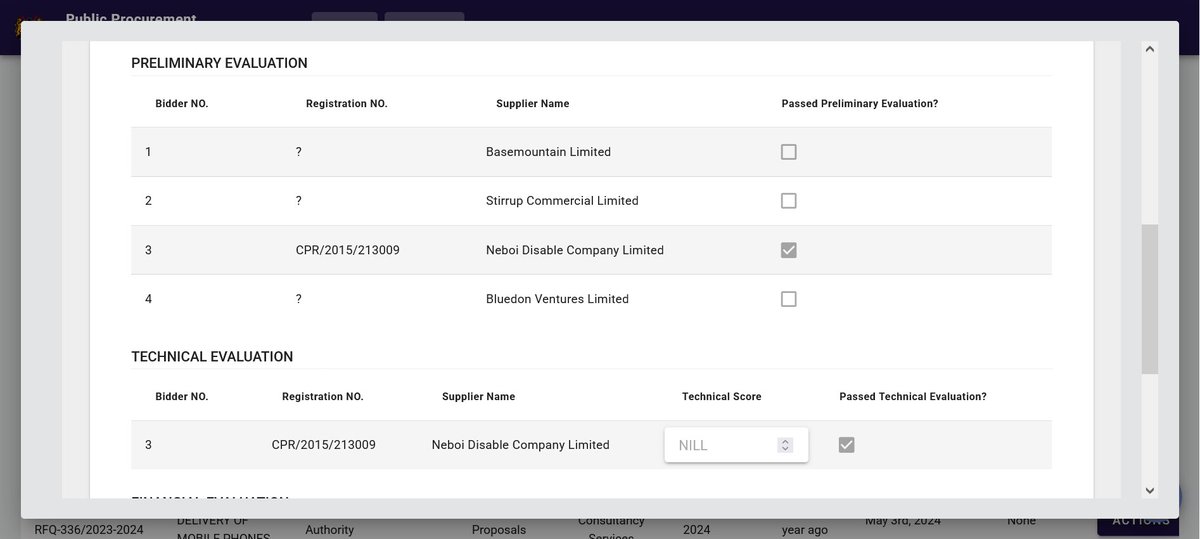The width and height of the screenshot is (1200, 539).
Task: Click the dialog scrollbar up arrow
Action: [1149, 48]
